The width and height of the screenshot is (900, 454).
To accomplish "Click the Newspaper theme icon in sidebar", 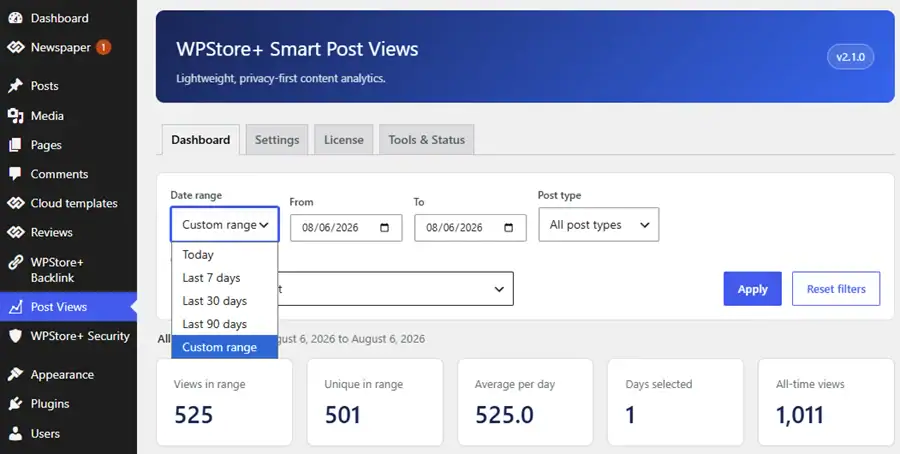I will [15, 47].
